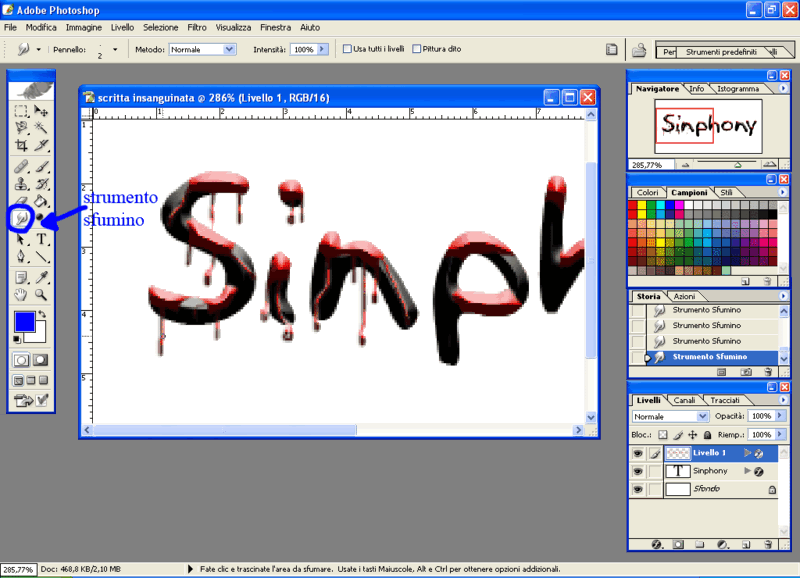Click the blue foreground color swatch
This screenshot has height=578, width=800.
click(24, 322)
